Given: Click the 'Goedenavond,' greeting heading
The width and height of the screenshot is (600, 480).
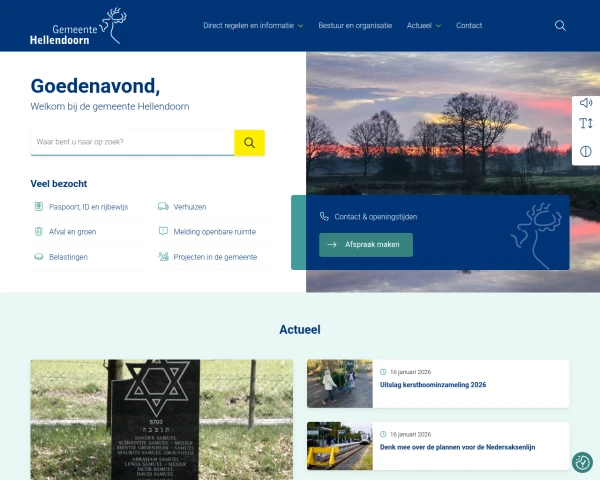Looking at the screenshot, I should 95,86.
